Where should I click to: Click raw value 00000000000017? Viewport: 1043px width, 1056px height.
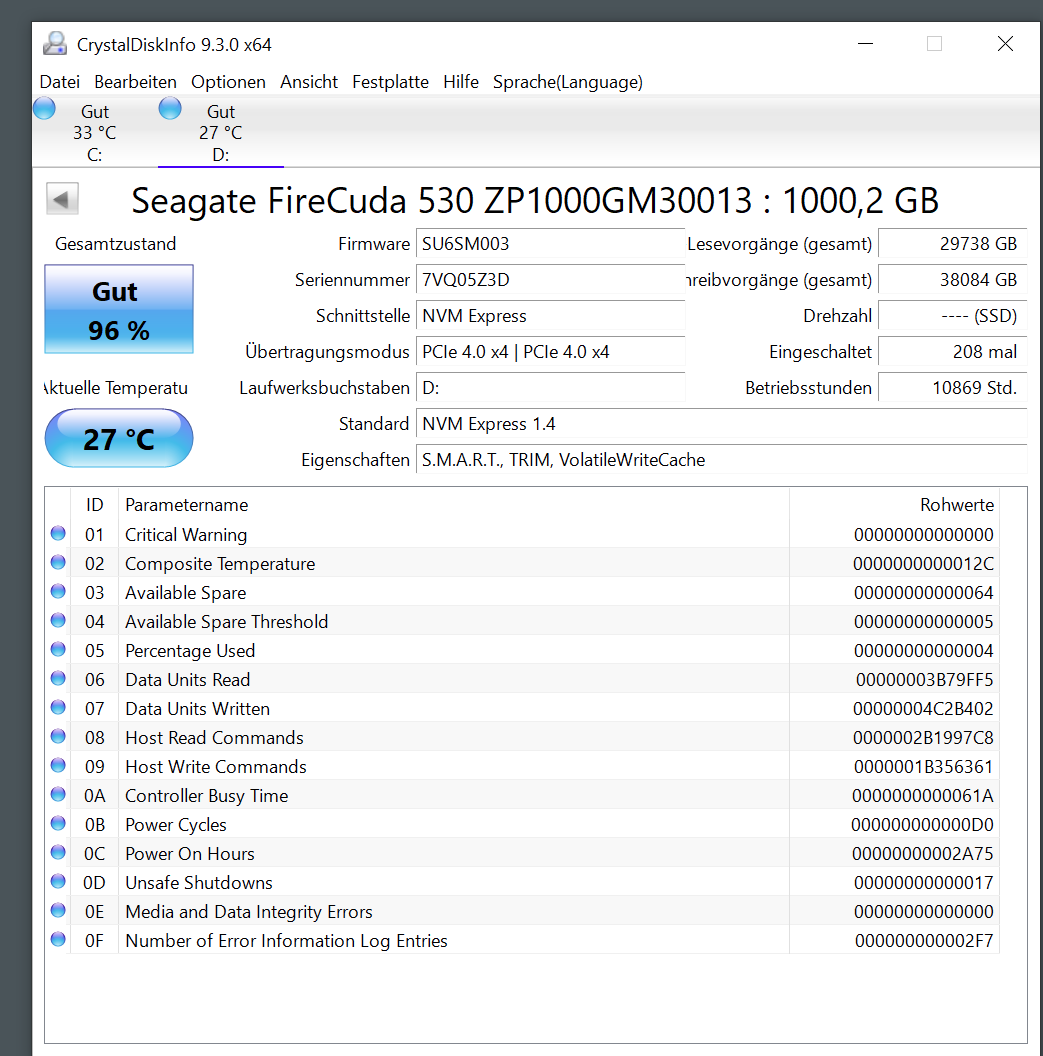point(924,882)
